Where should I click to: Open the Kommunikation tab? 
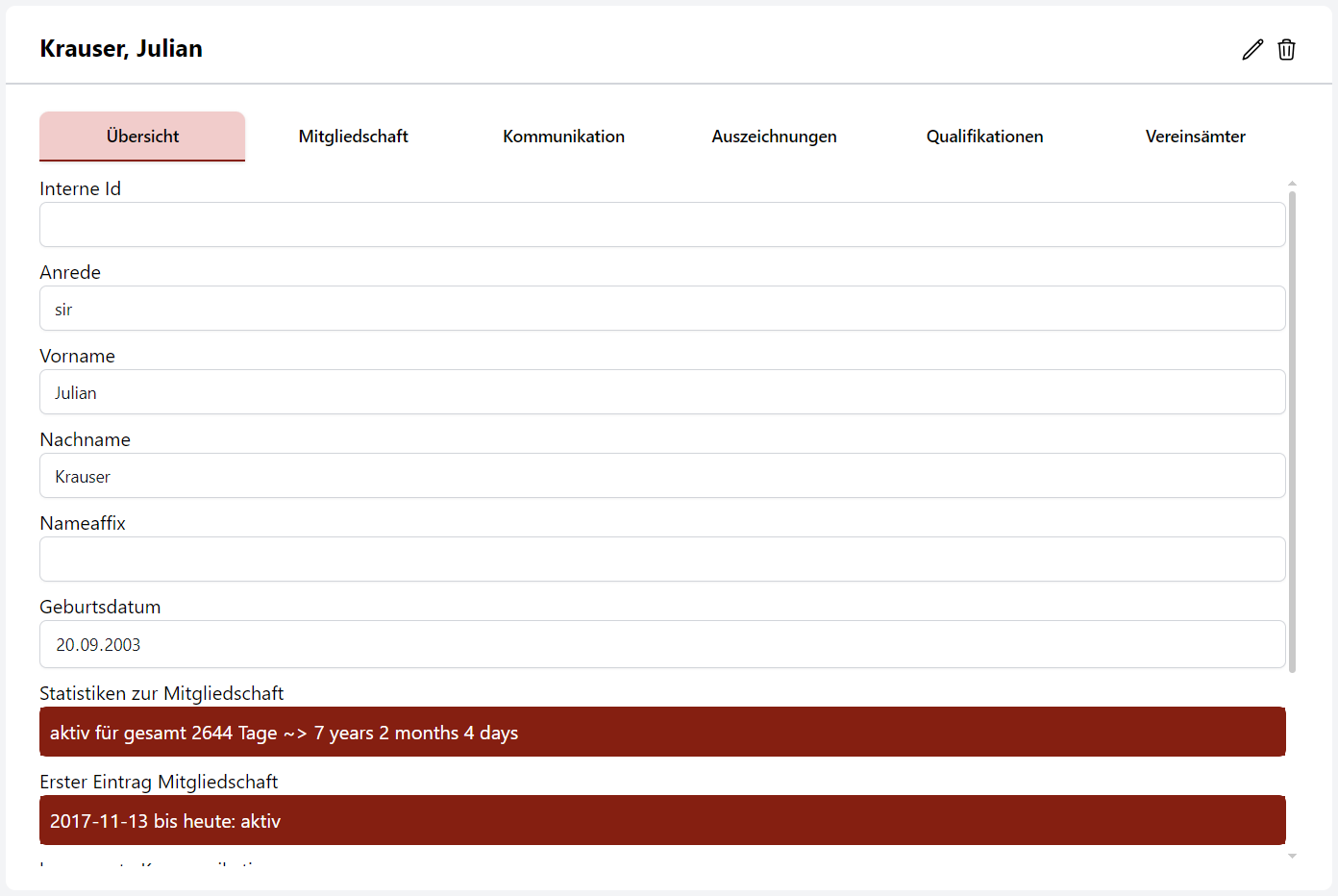(563, 137)
